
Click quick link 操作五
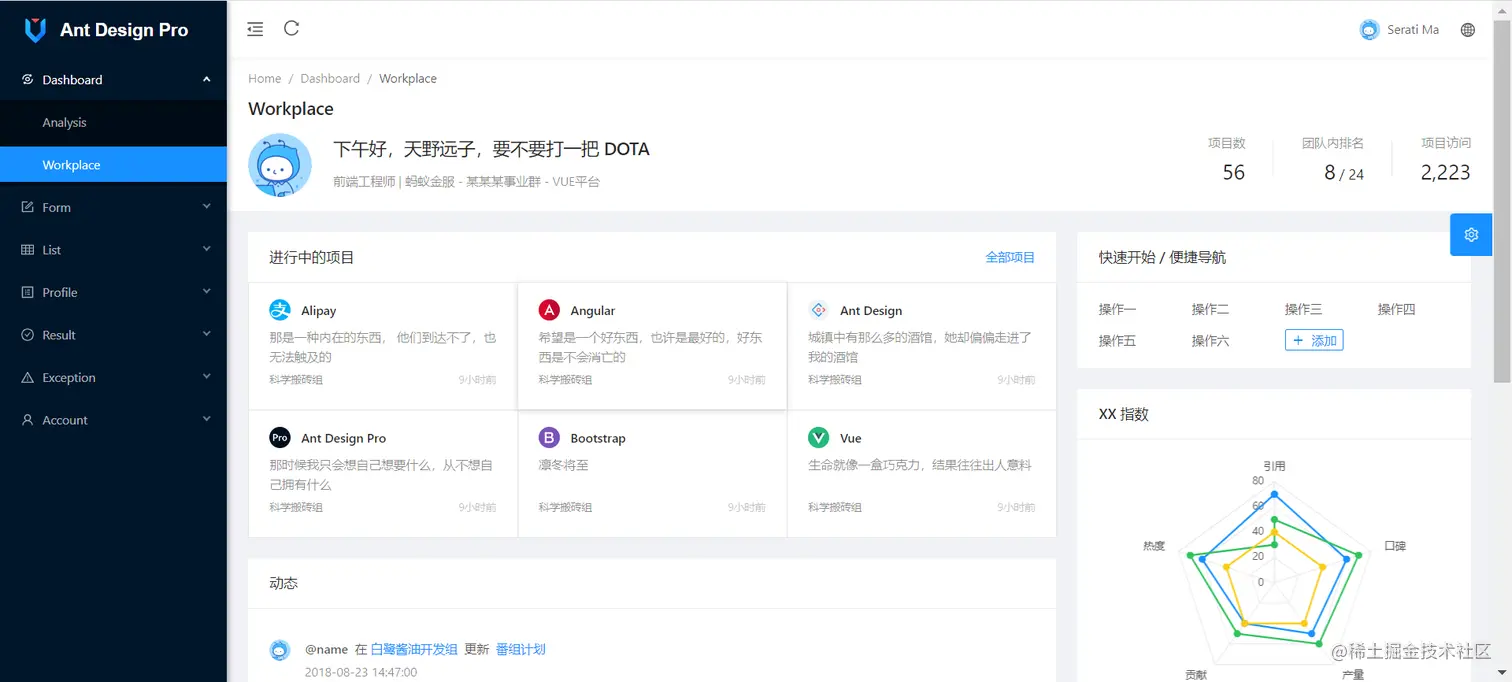(1117, 341)
